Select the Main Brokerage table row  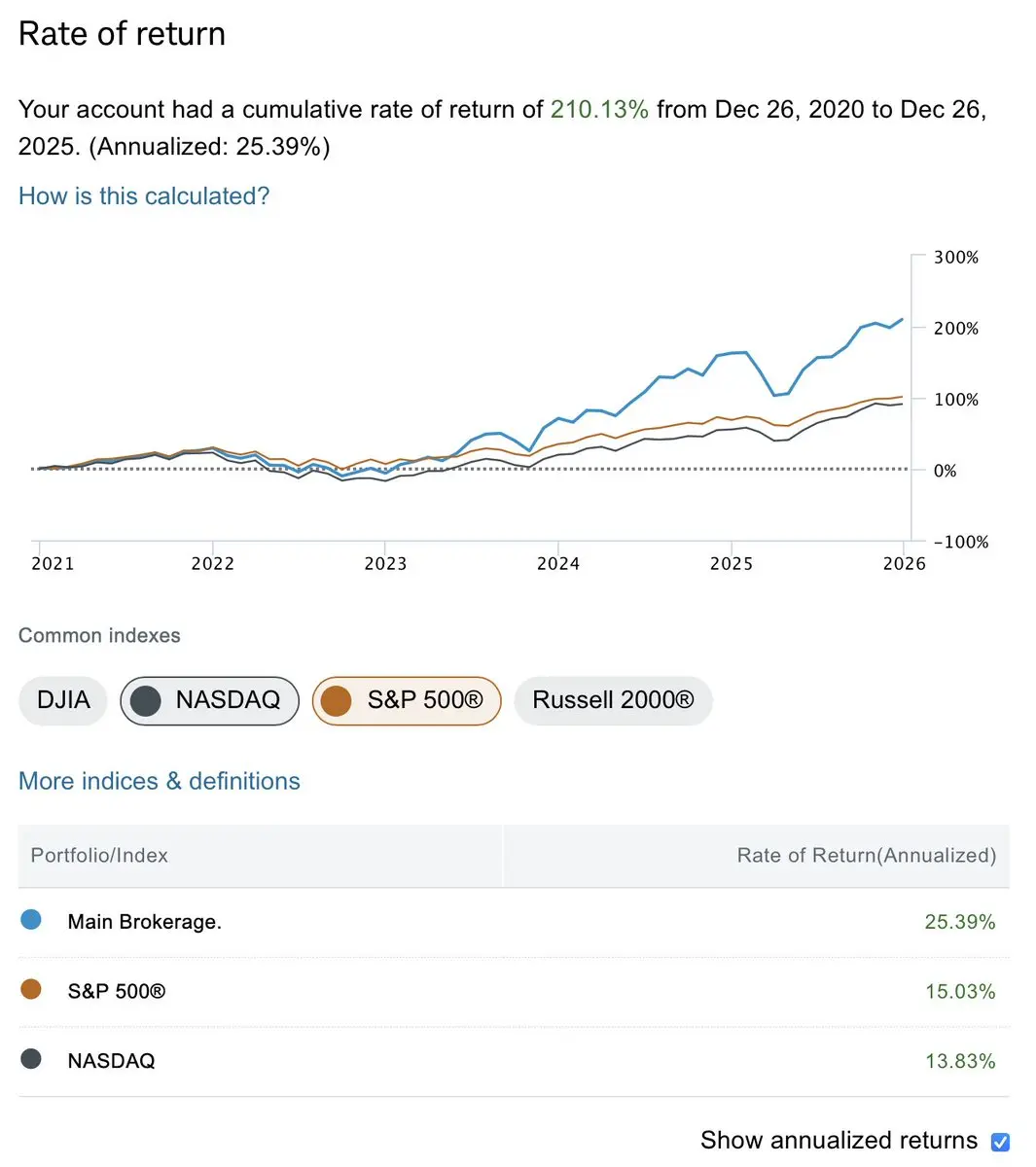coord(145,922)
